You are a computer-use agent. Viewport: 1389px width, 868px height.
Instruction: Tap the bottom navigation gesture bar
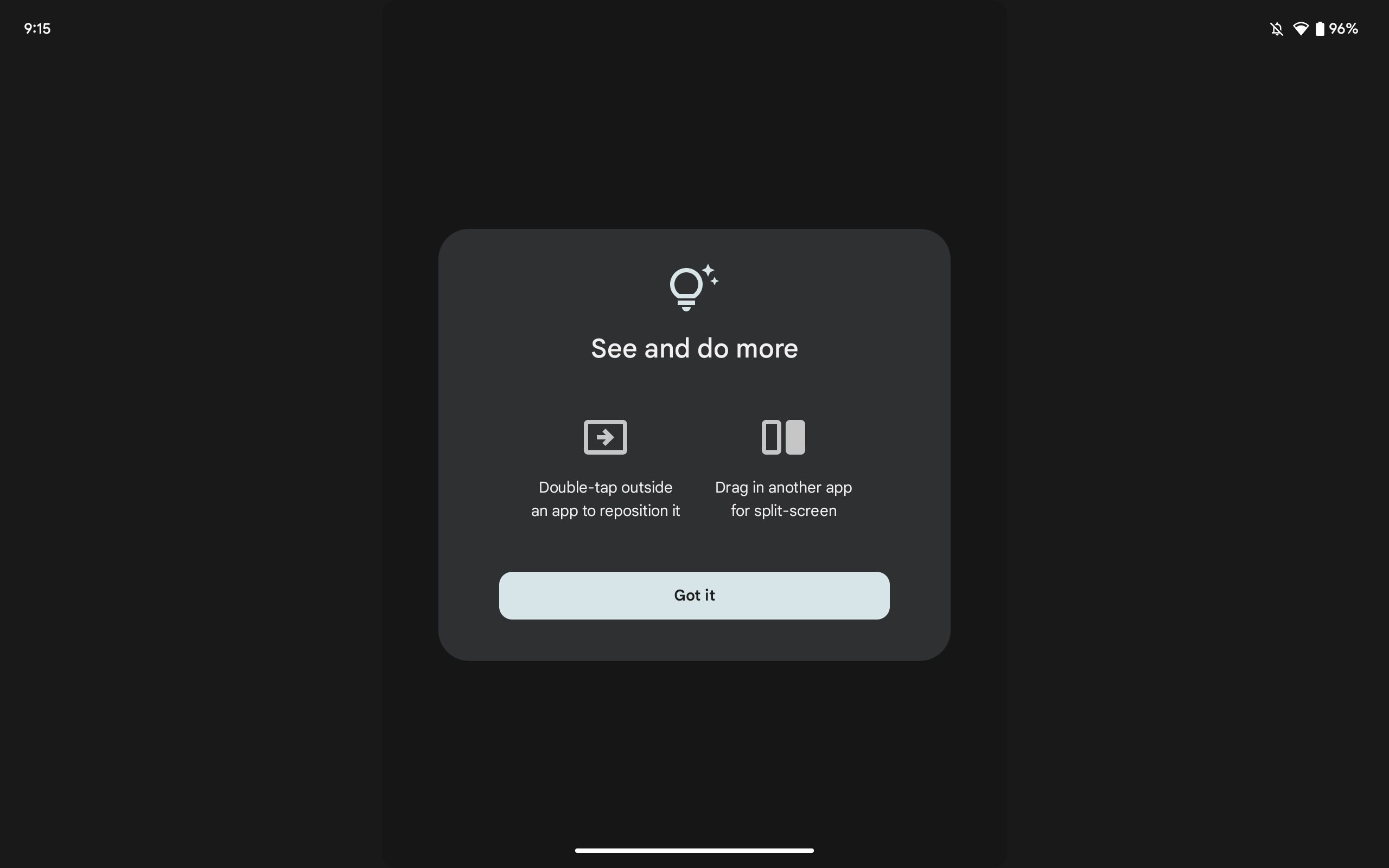pos(694,851)
